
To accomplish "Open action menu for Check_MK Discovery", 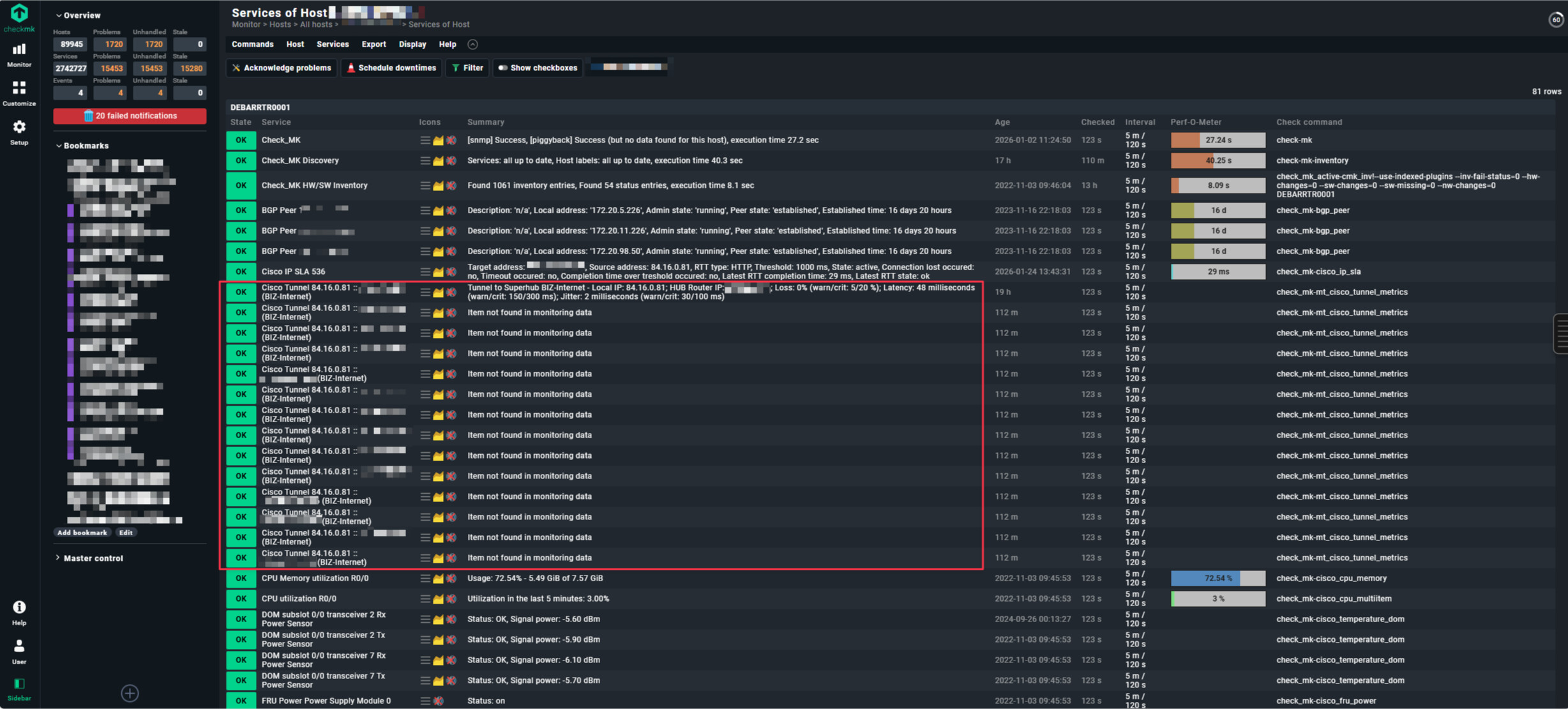I will (425, 161).
